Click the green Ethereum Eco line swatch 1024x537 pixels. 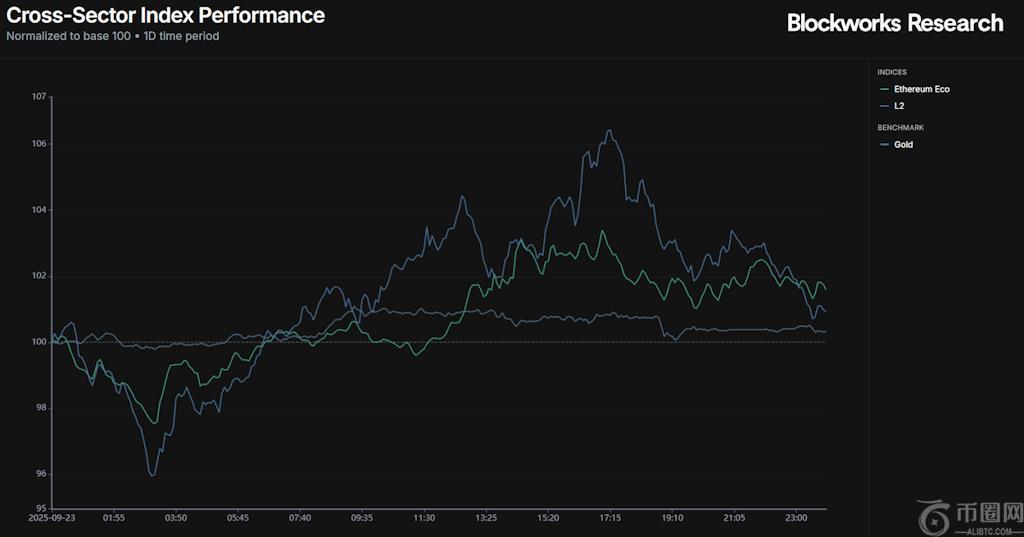click(884, 89)
